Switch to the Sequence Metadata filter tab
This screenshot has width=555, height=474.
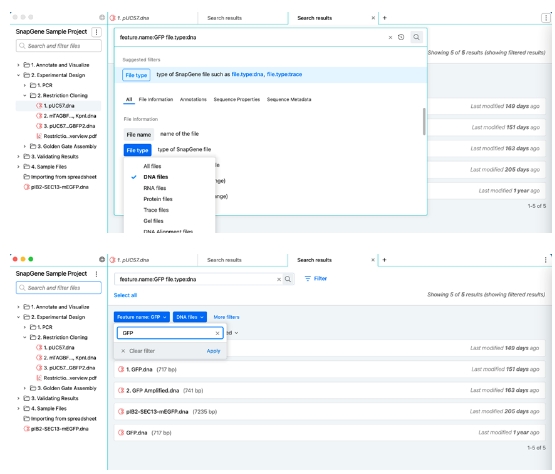pos(289,99)
